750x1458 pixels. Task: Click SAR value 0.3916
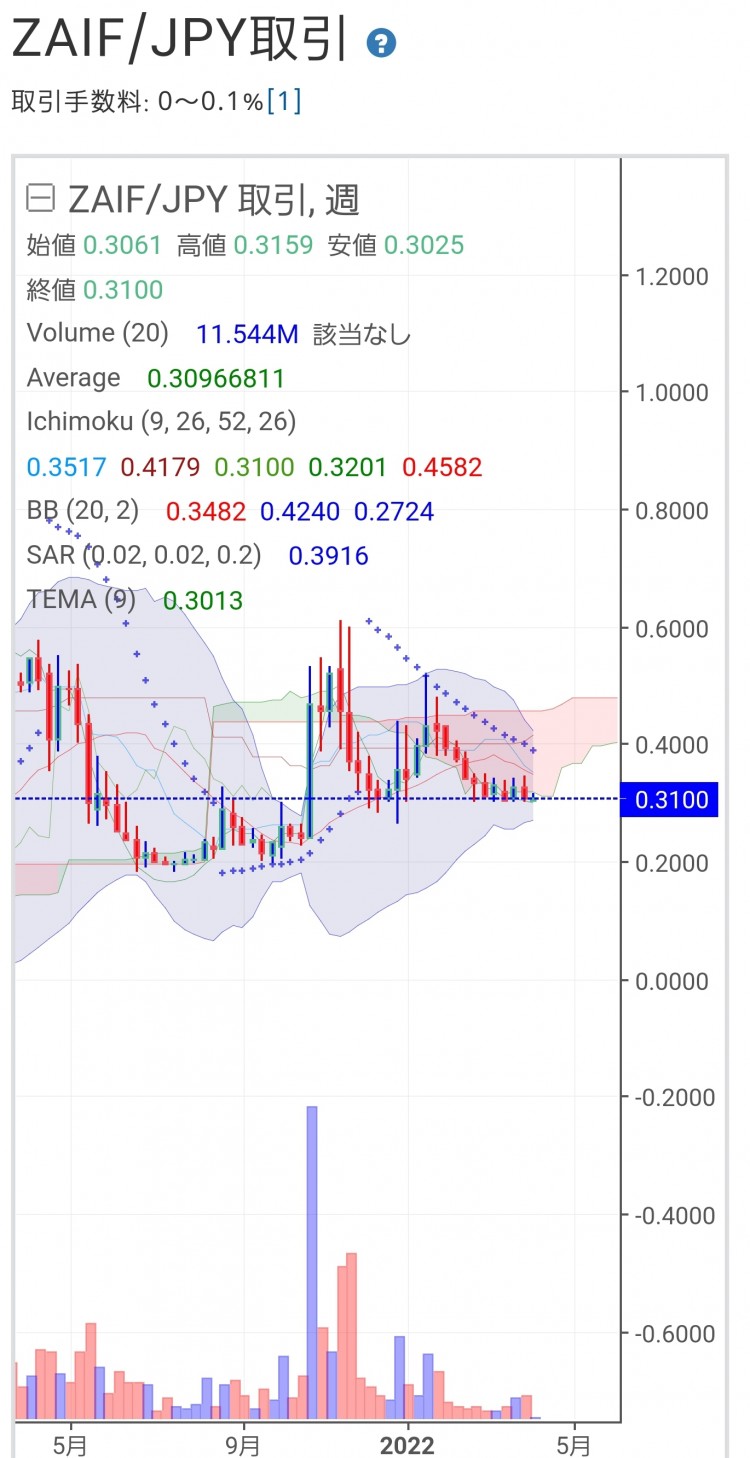[329, 556]
